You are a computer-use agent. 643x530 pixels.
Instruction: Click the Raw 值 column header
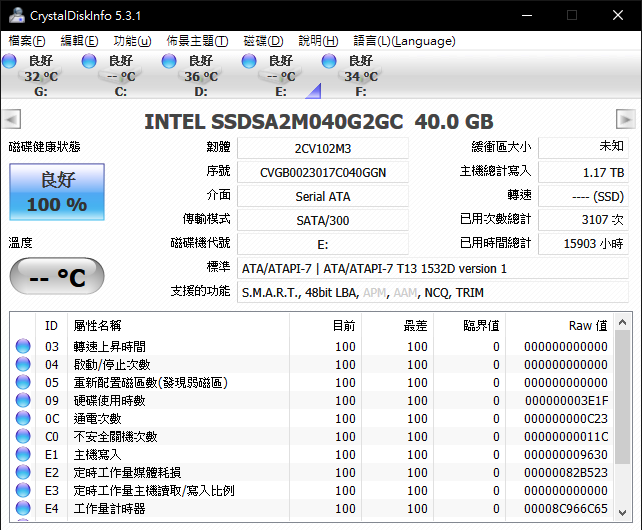click(559, 326)
